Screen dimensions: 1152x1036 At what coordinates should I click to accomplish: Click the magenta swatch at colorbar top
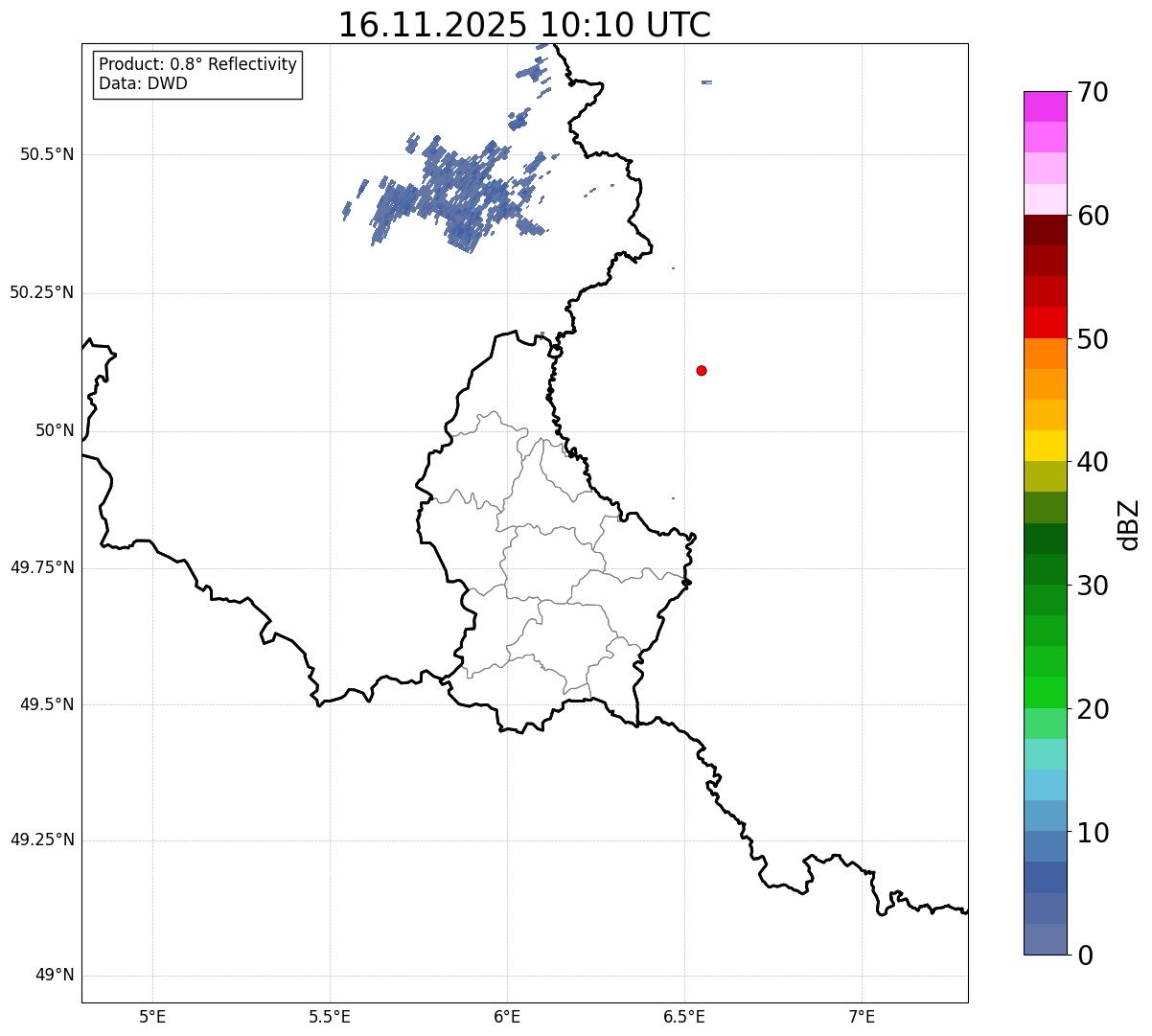pyautogui.click(x=1045, y=106)
